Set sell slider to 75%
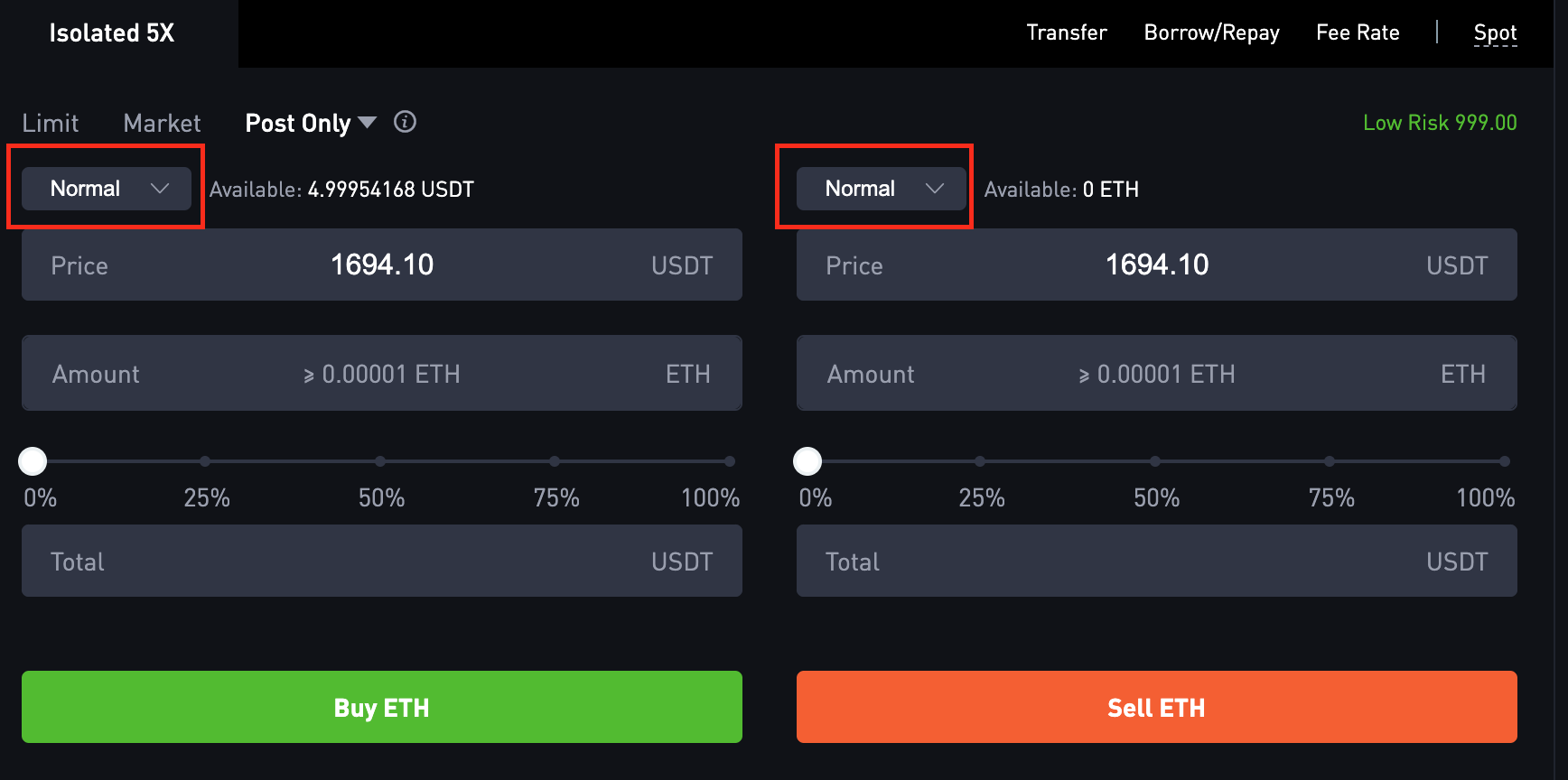Screen dimensions: 1568x780 [1330, 461]
